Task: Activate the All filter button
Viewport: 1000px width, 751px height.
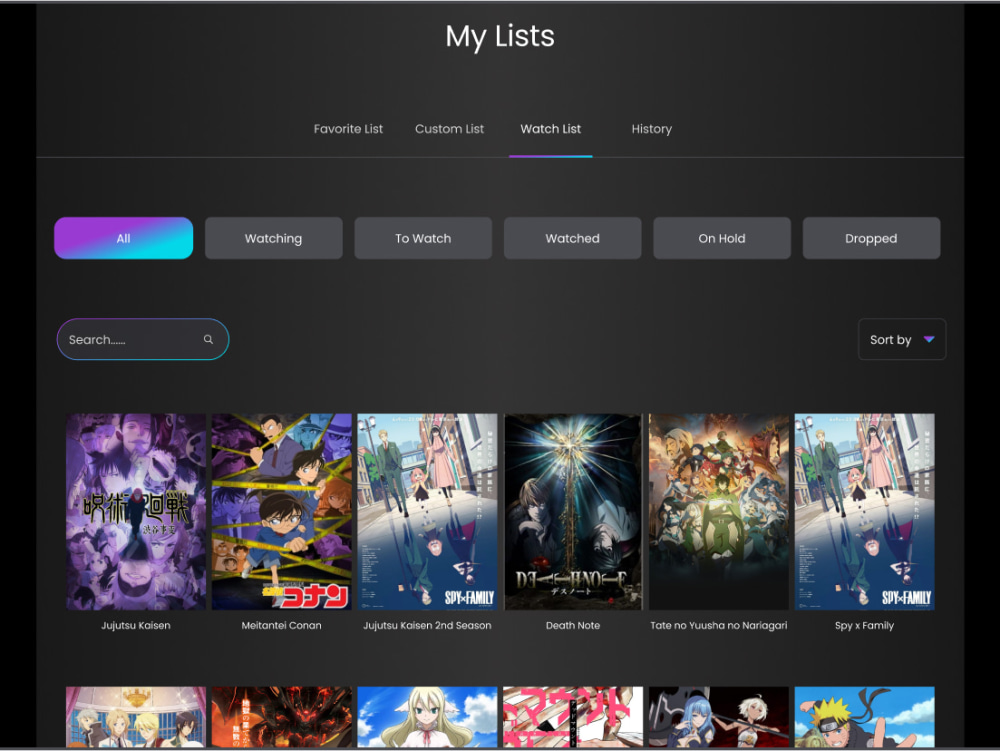Action: tap(123, 238)
